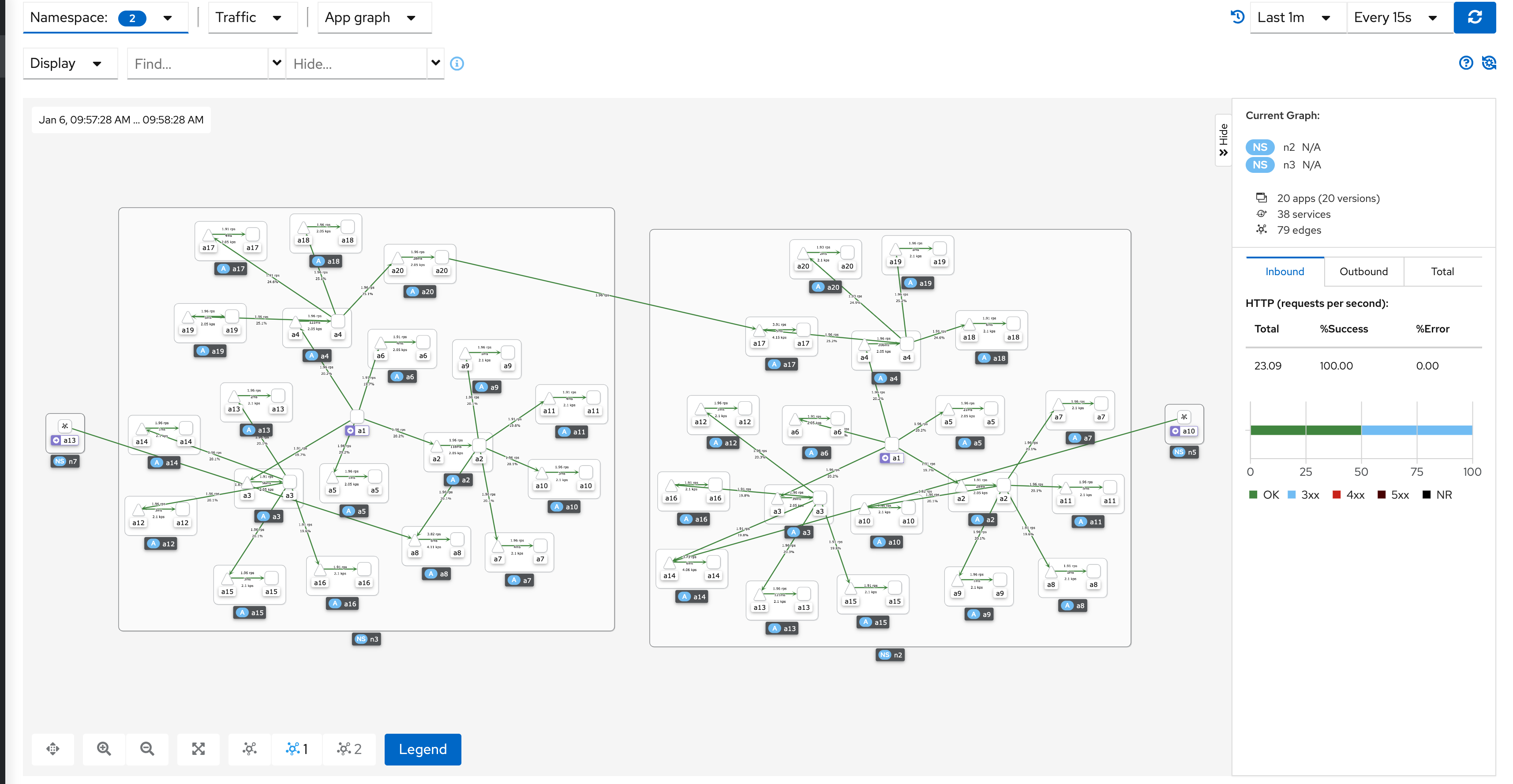The image size is (1513, 784).
Task: Select the default graph layout icon
Action: tap(250, 748)
